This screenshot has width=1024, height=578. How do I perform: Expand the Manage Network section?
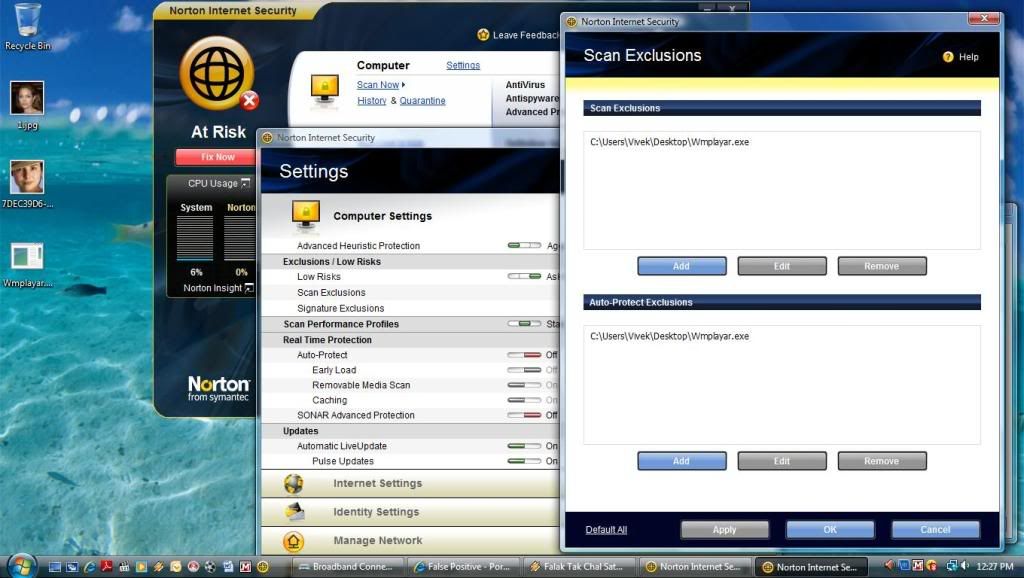click(x=411, y=541)
